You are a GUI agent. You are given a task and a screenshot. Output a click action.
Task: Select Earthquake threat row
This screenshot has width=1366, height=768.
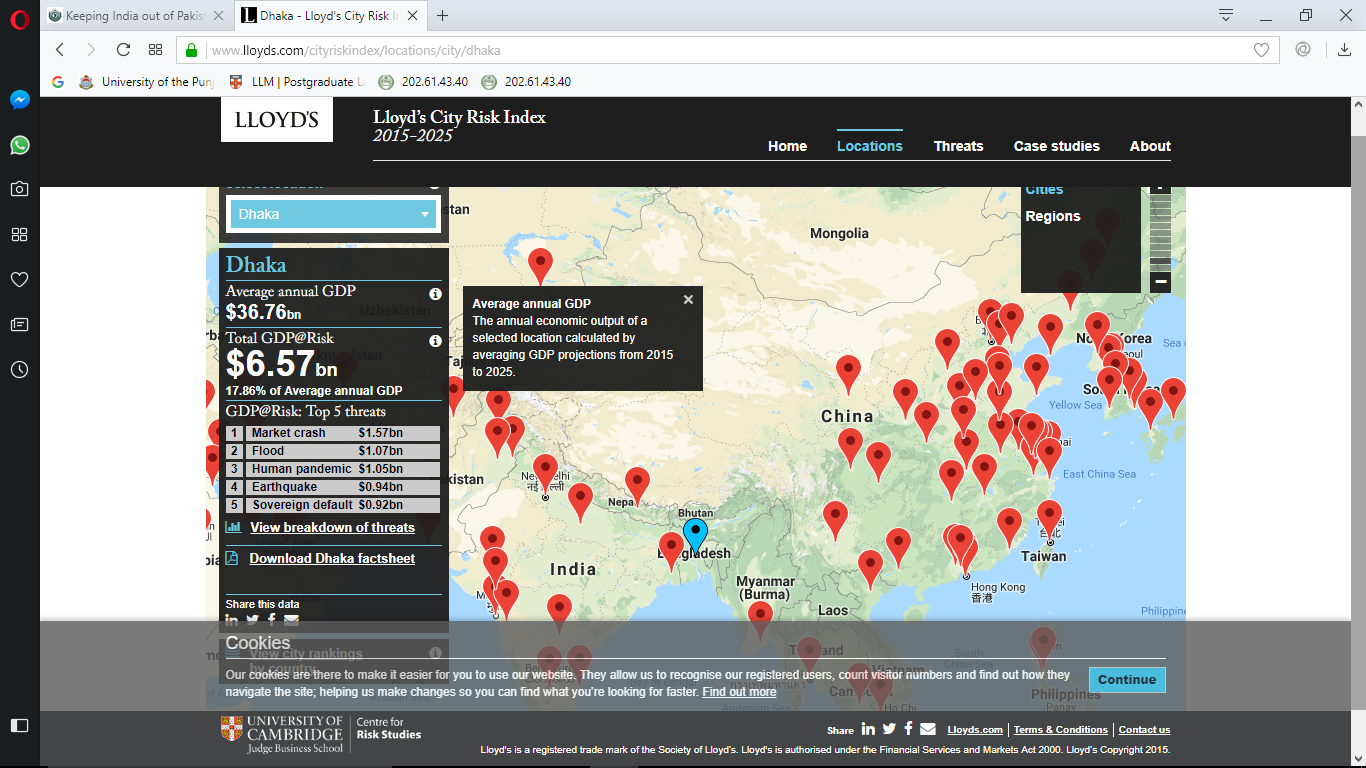click(333, 487)
